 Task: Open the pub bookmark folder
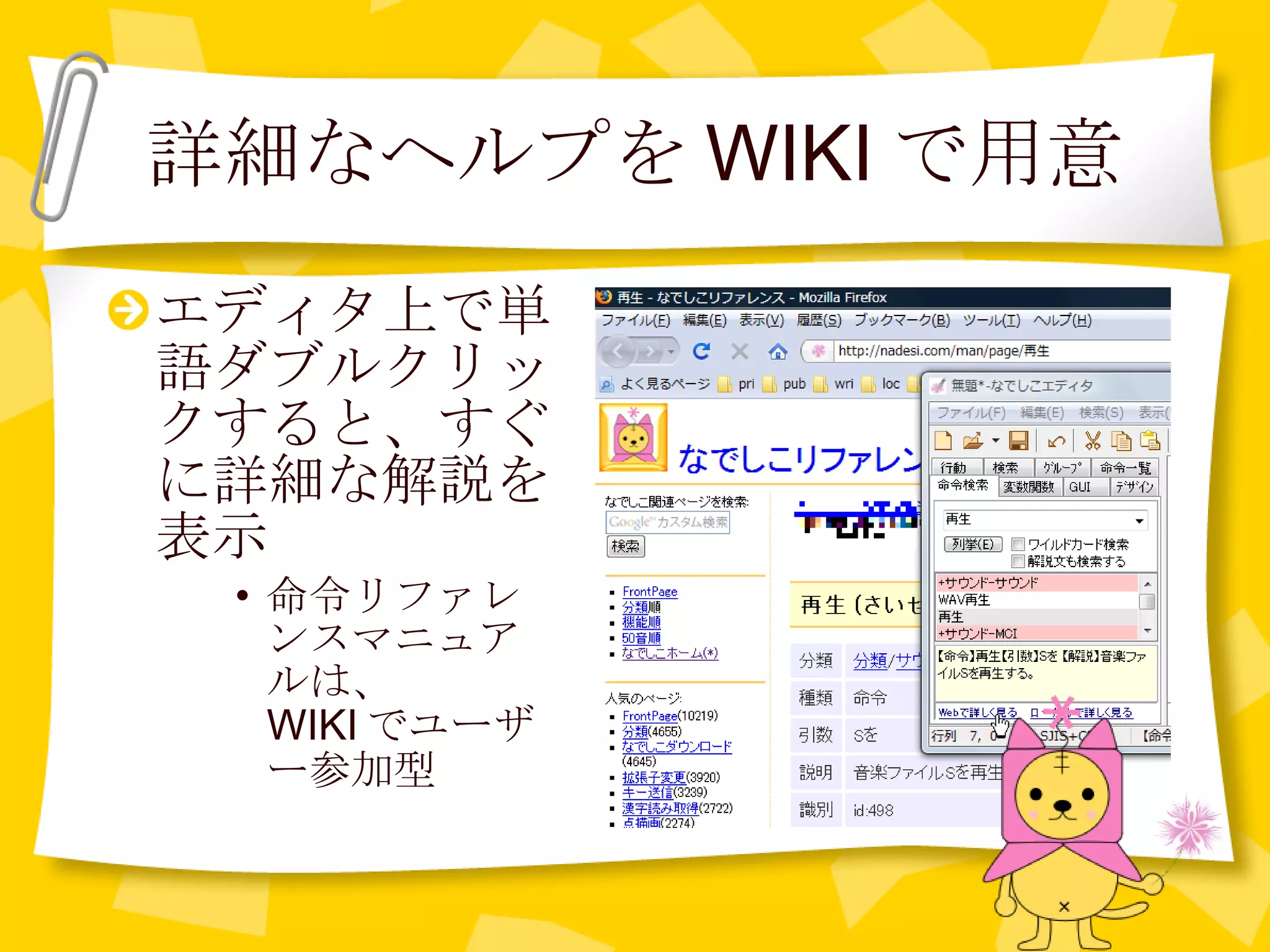(784, 384)
